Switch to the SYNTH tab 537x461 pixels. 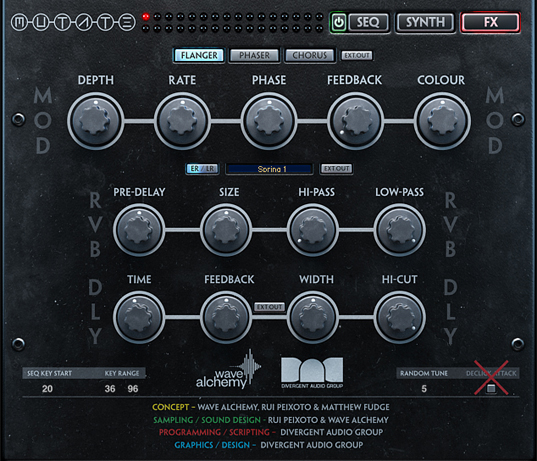(425, 23)
